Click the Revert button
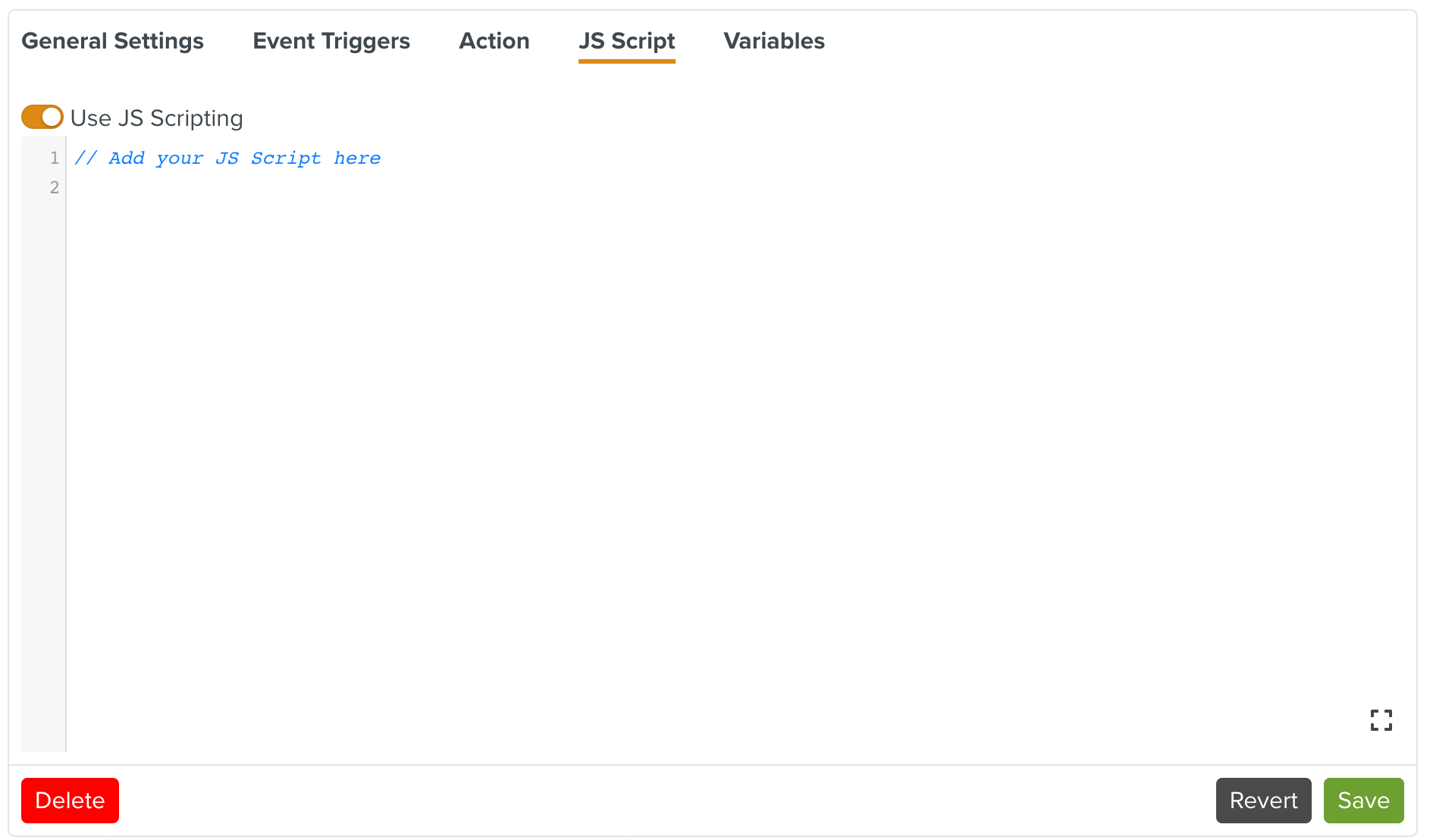The width and height of the screenshot is (1433, 840). tap(1262, 800)
